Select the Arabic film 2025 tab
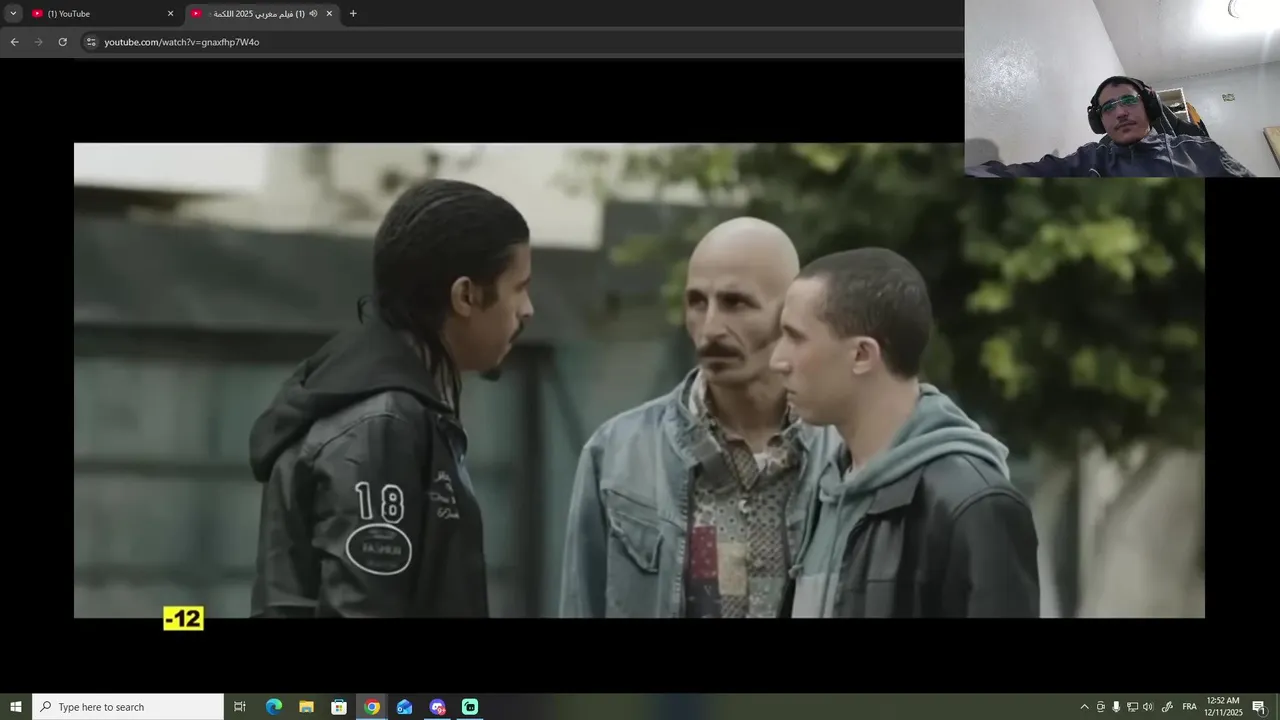The width and height of the screenshot is (1280, 720). 263,14
